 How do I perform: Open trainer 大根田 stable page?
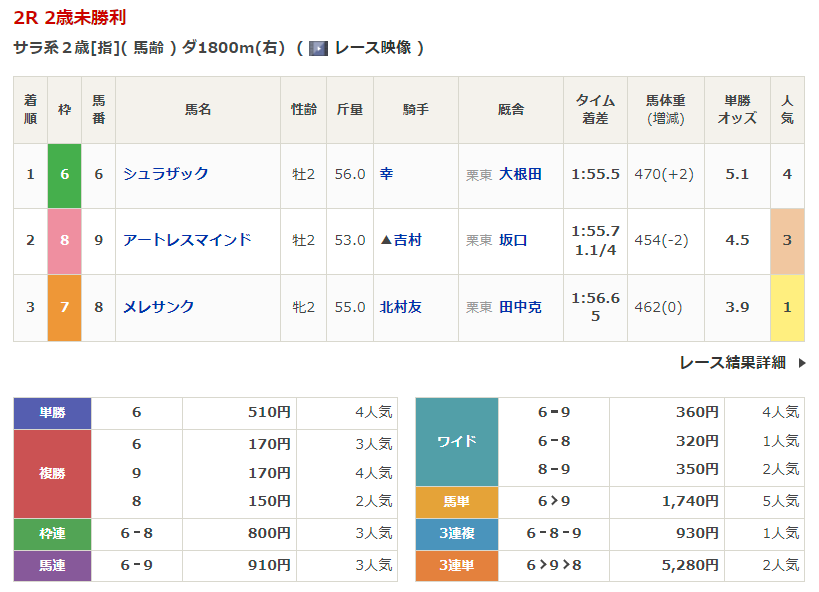[520, 174]
